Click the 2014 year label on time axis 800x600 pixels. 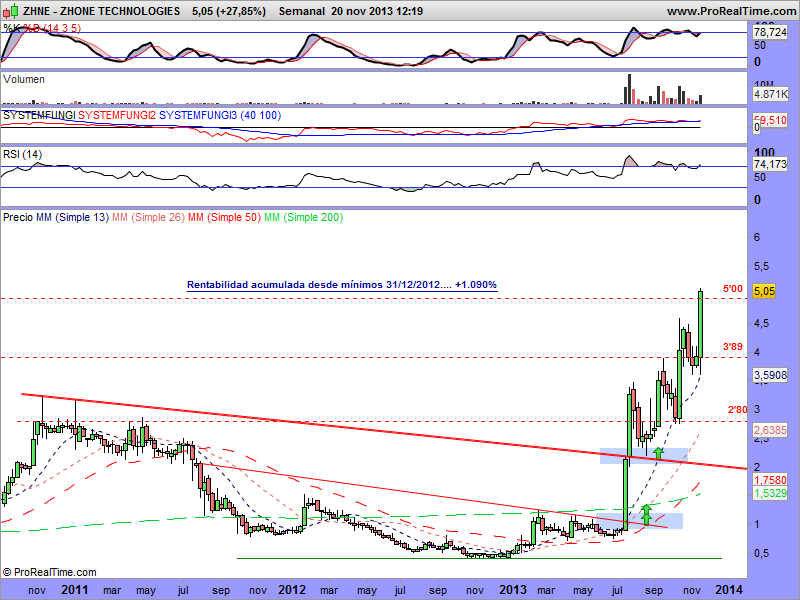[x=729, y=590]
